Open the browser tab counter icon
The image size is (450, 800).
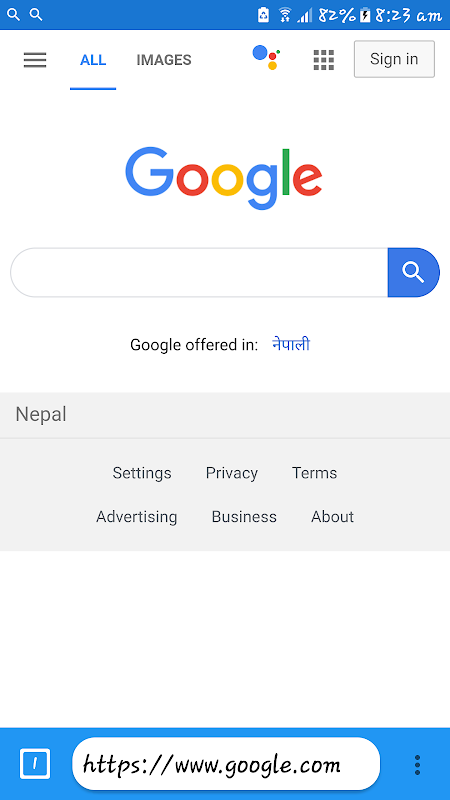coord(35,764)
